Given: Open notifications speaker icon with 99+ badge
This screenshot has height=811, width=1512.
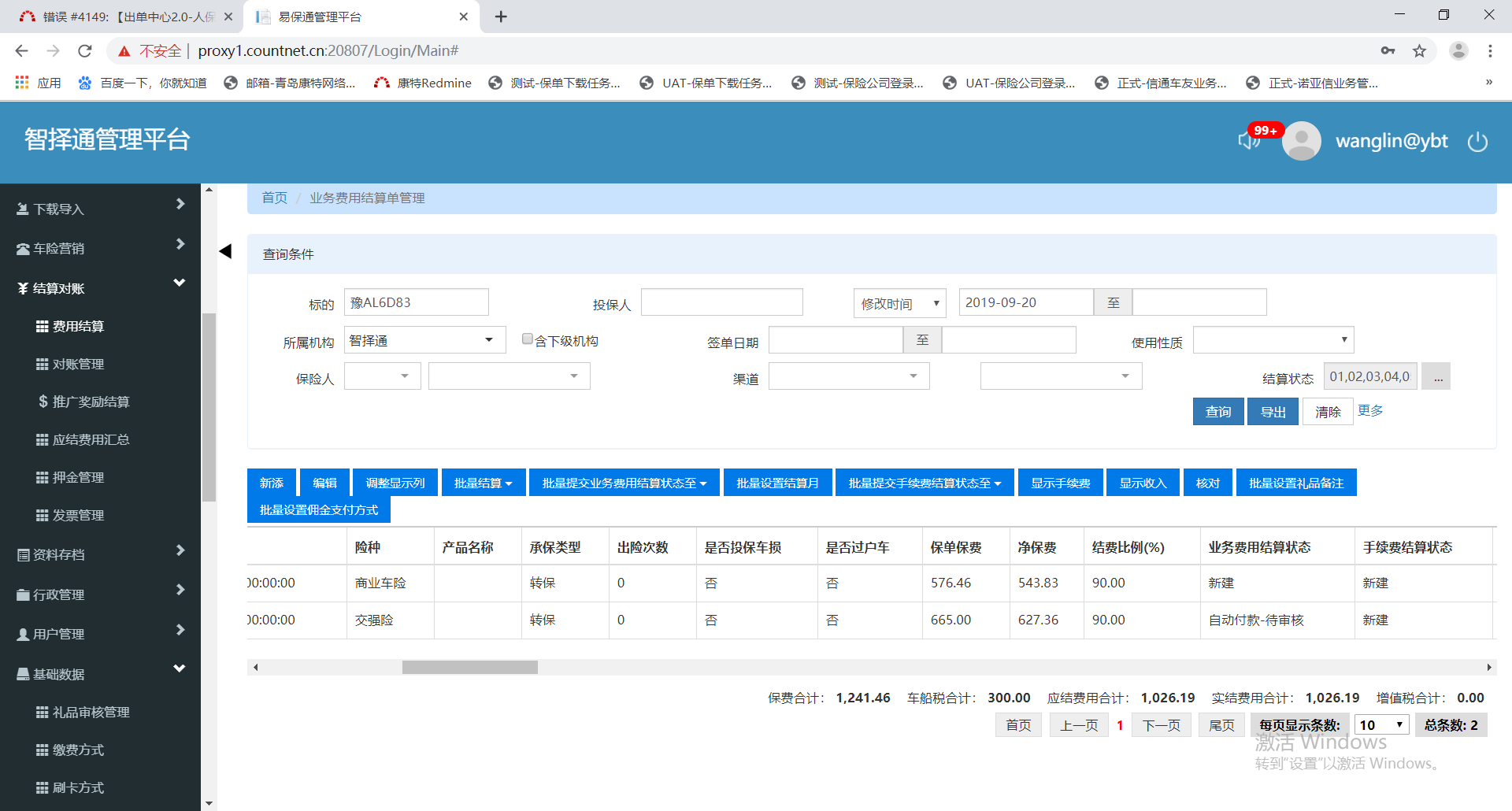Looking at the screenshot, I should 1248,141.
